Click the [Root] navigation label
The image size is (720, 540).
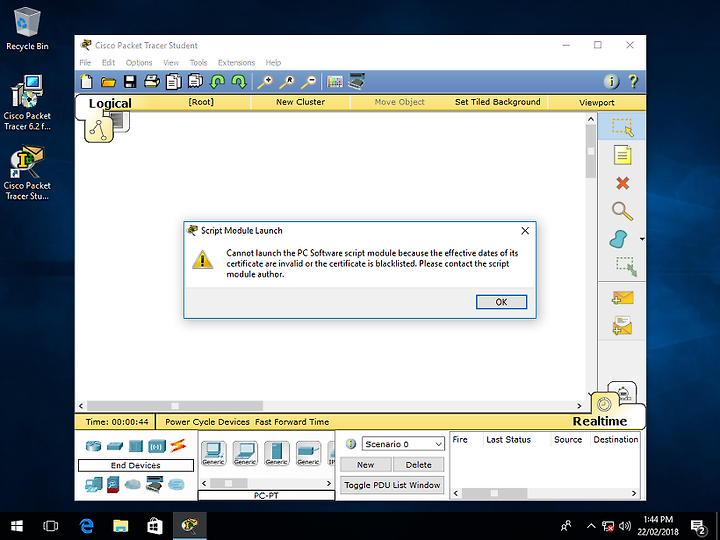point(201,102)
